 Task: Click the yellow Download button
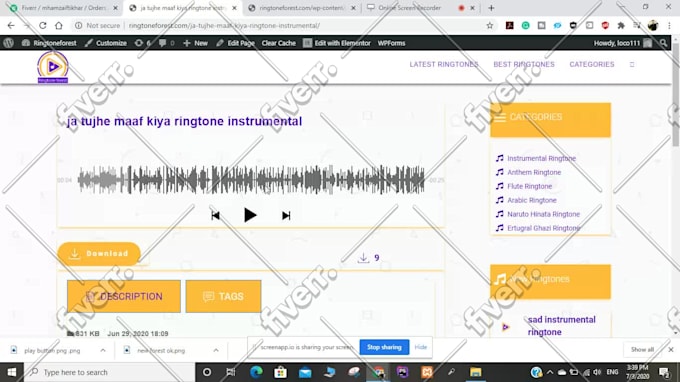click(99, 254)
